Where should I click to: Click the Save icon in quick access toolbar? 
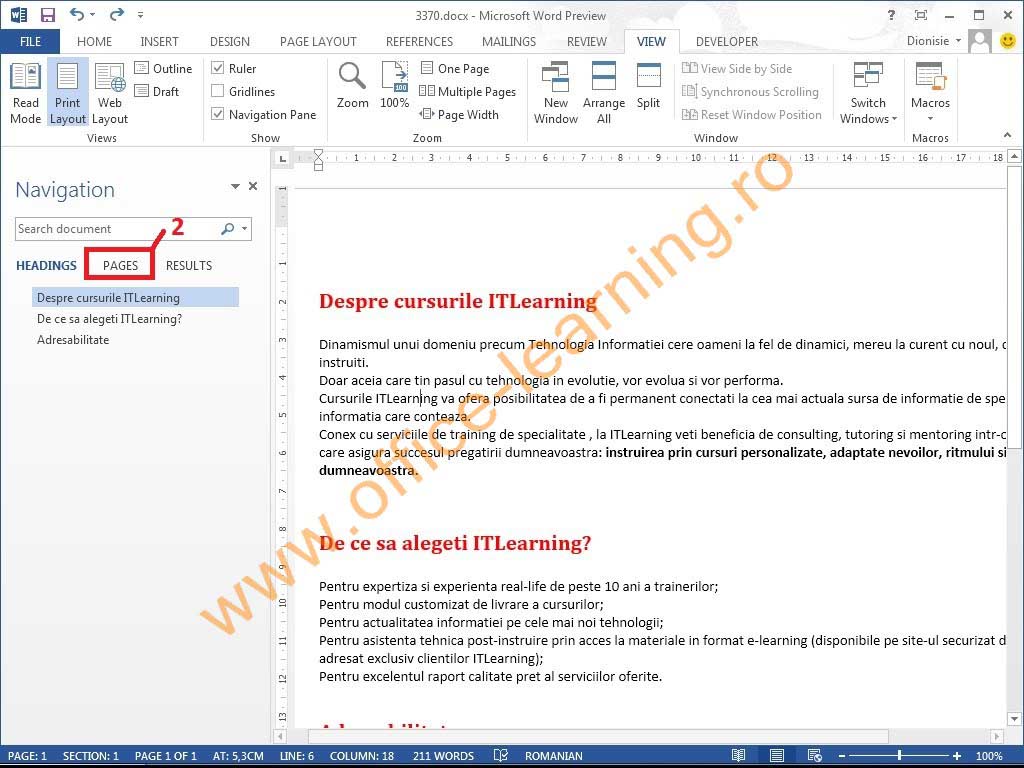pyautogui.click(x=48, y=14)
